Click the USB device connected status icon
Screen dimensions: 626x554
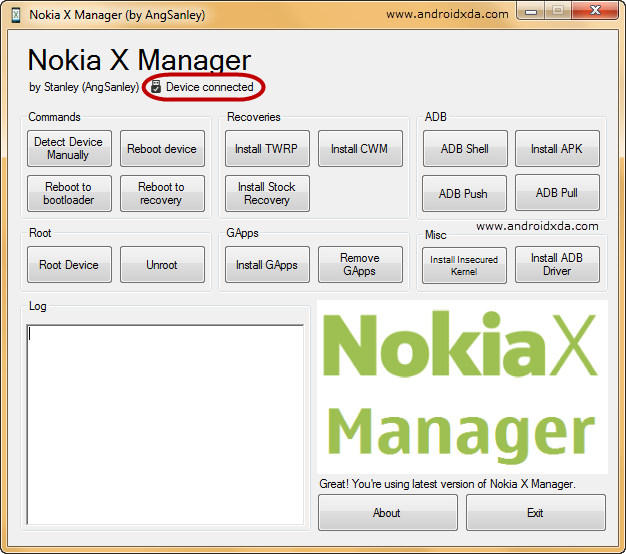click(156, 87)
